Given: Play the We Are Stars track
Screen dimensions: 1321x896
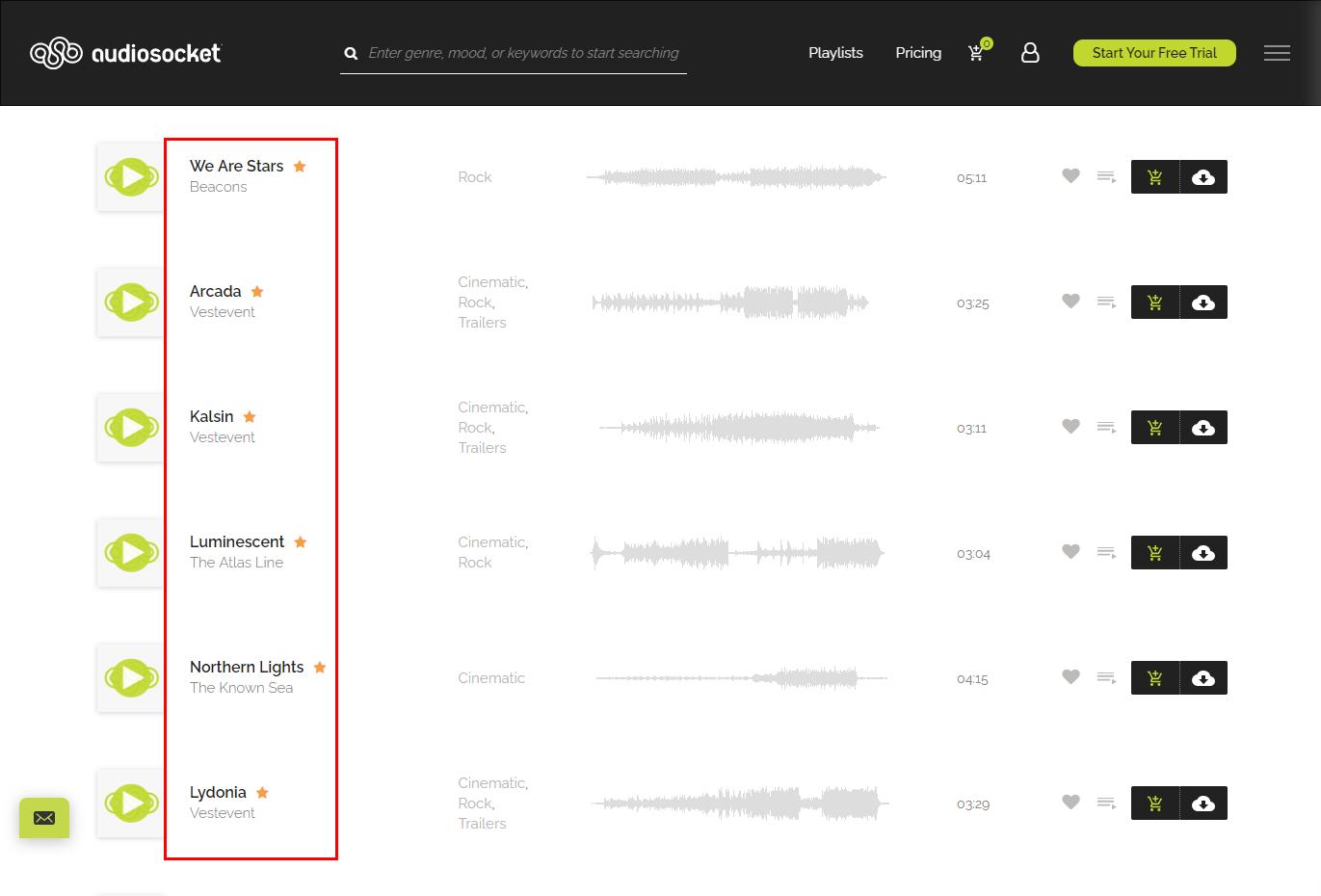Looking at the screenshot, I should click(132, 177).
